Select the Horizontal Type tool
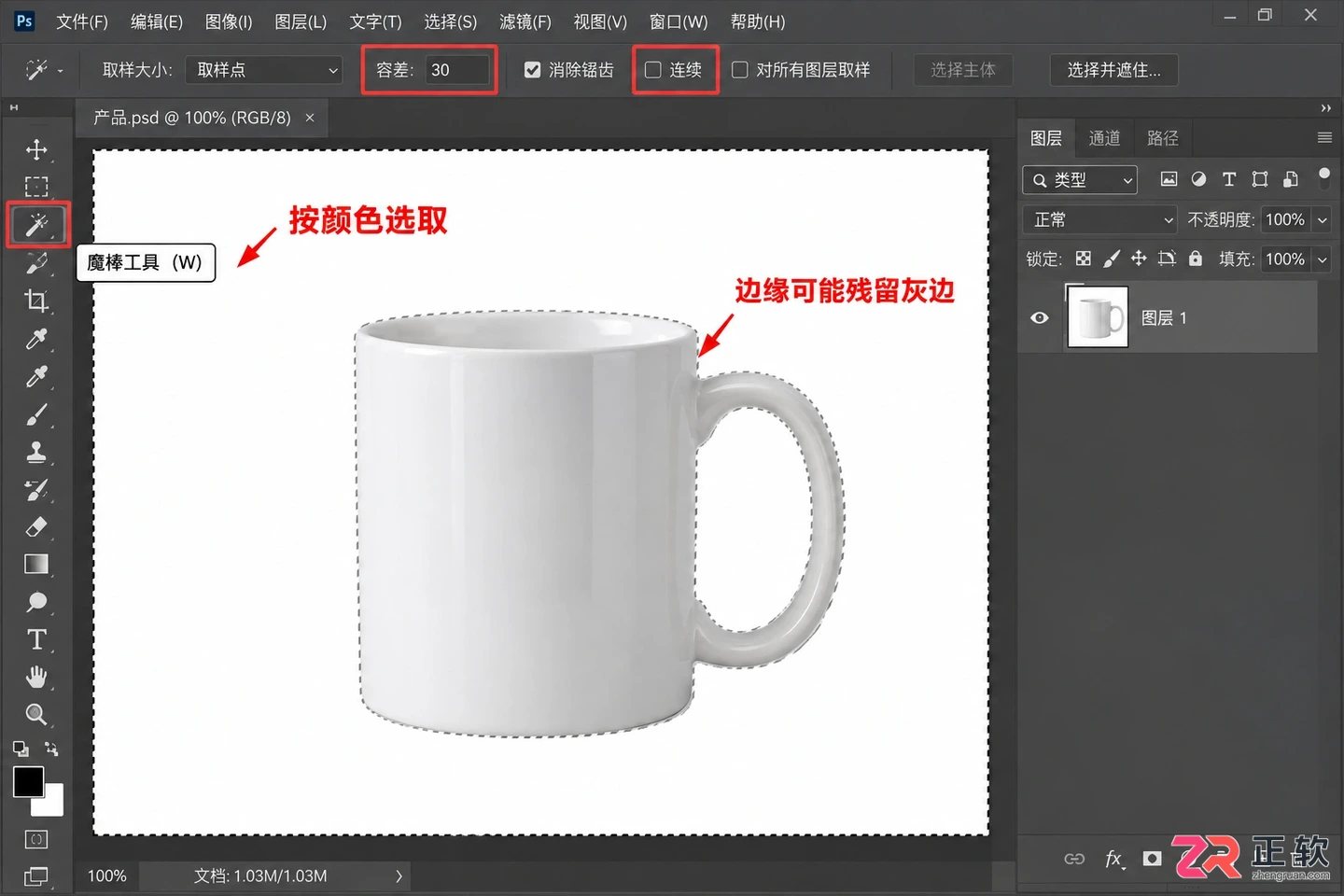The height and width of the screenshot is (896, 1344). pyautogui.click(x=36, y=639)
